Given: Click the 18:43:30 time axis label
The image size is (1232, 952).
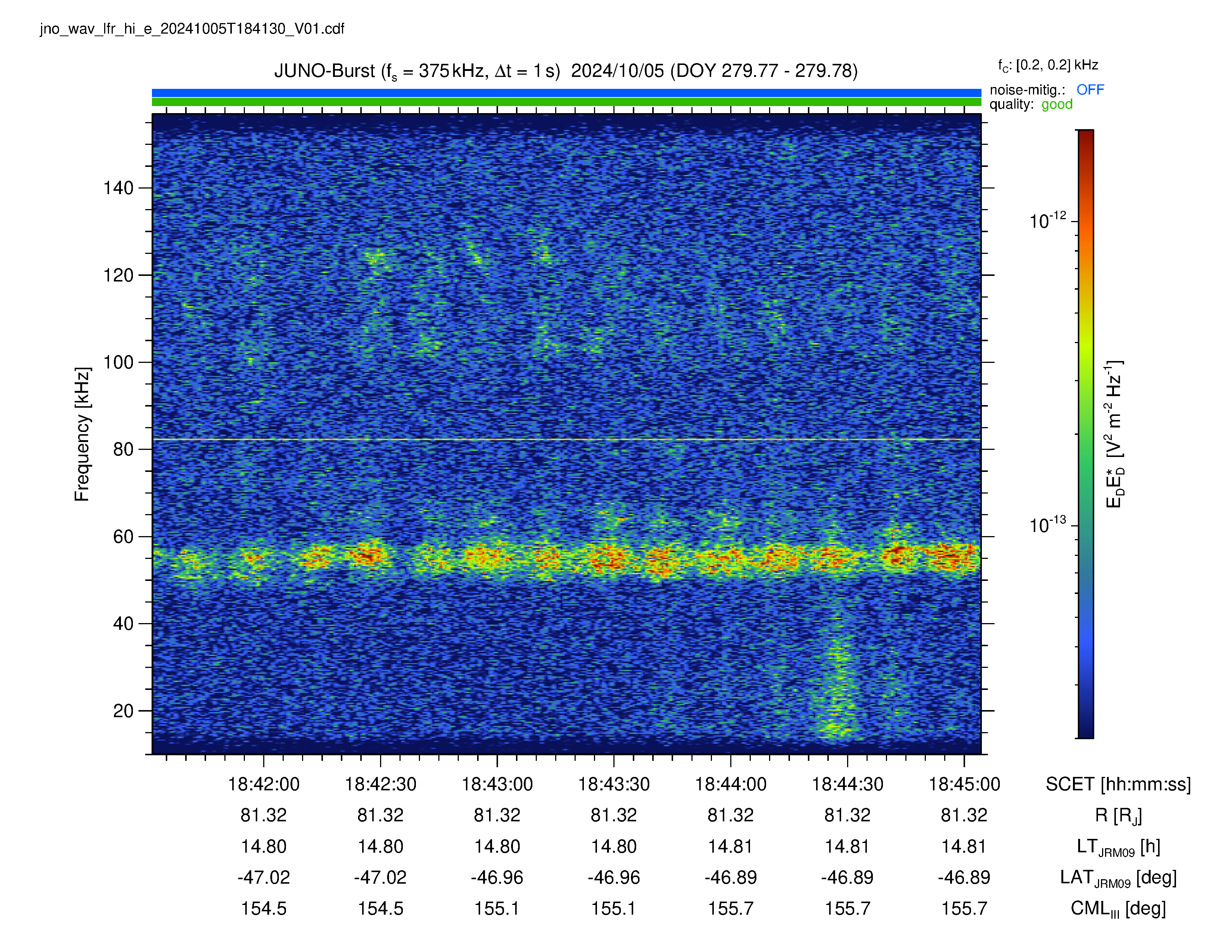Looking at the screenshot, I should coord(614,784).
